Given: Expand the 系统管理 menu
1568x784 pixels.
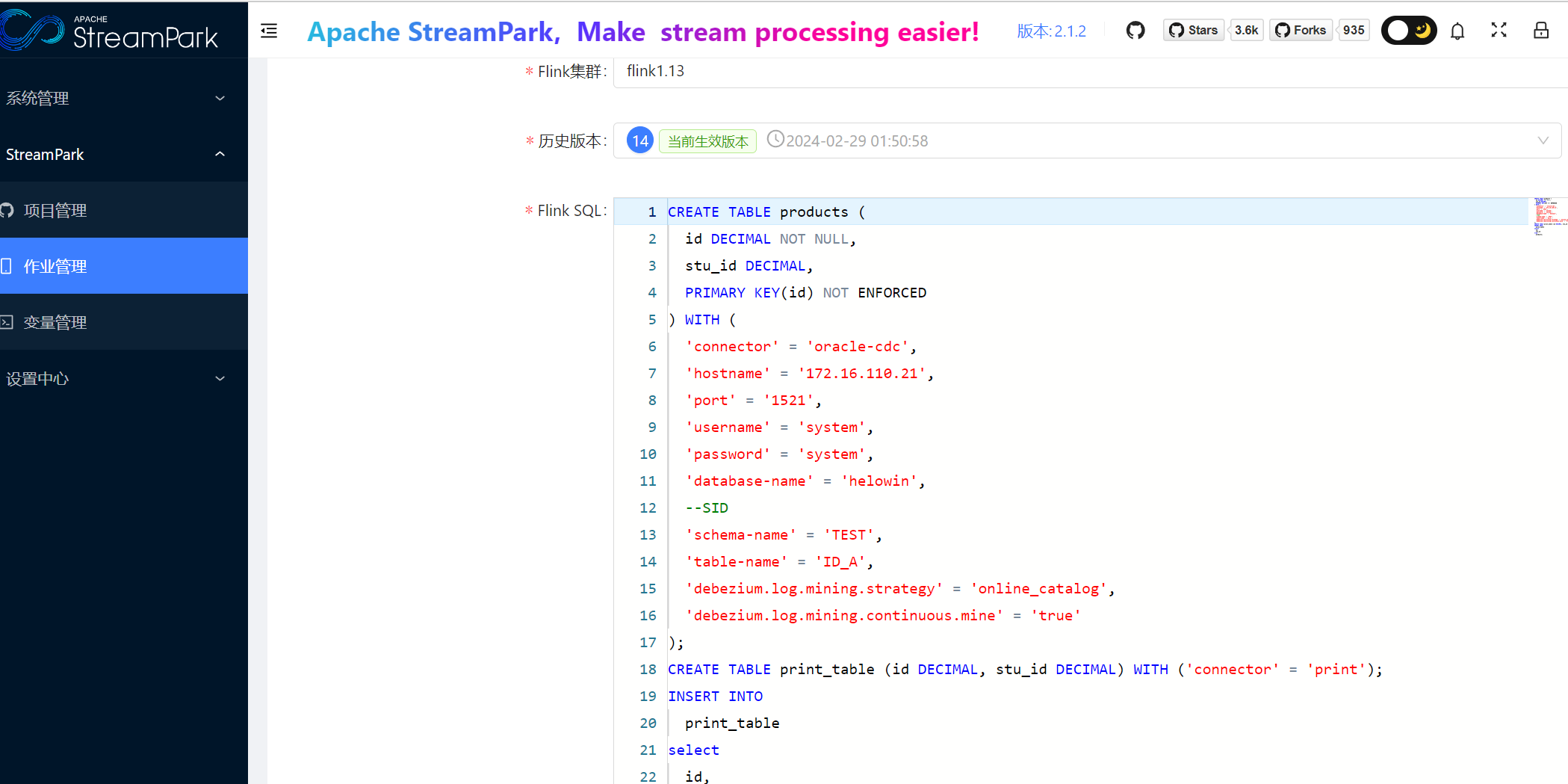Looking at the screenshot, I should click(124, 98).
